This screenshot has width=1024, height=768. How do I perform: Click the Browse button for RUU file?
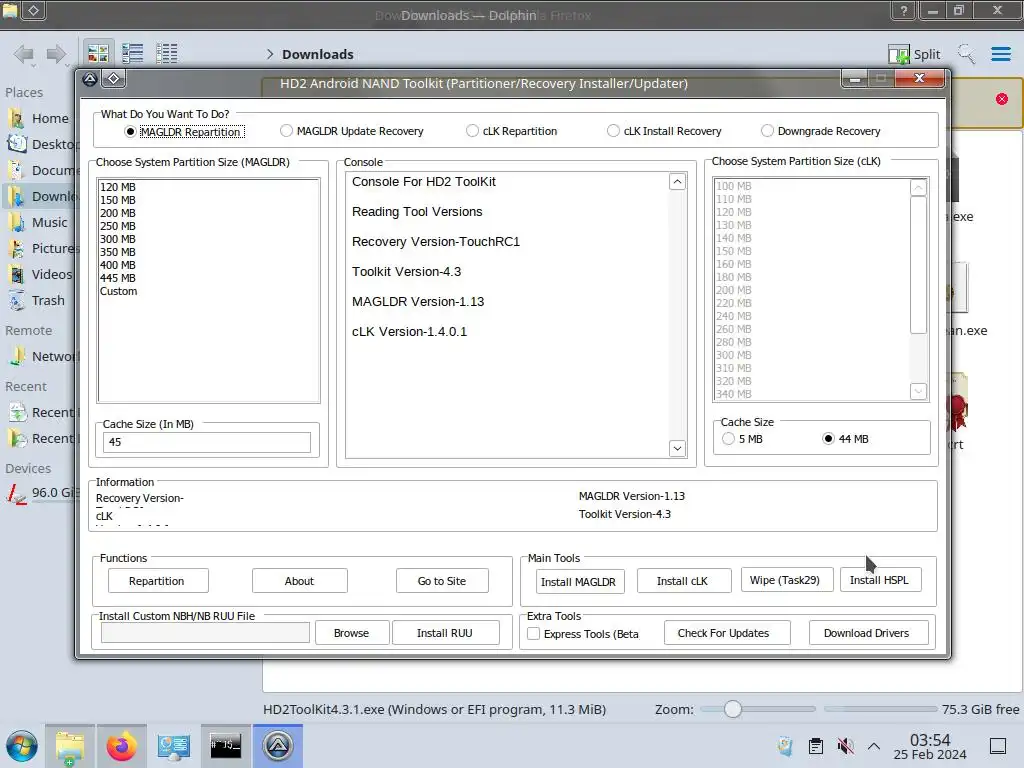(352, 633)
